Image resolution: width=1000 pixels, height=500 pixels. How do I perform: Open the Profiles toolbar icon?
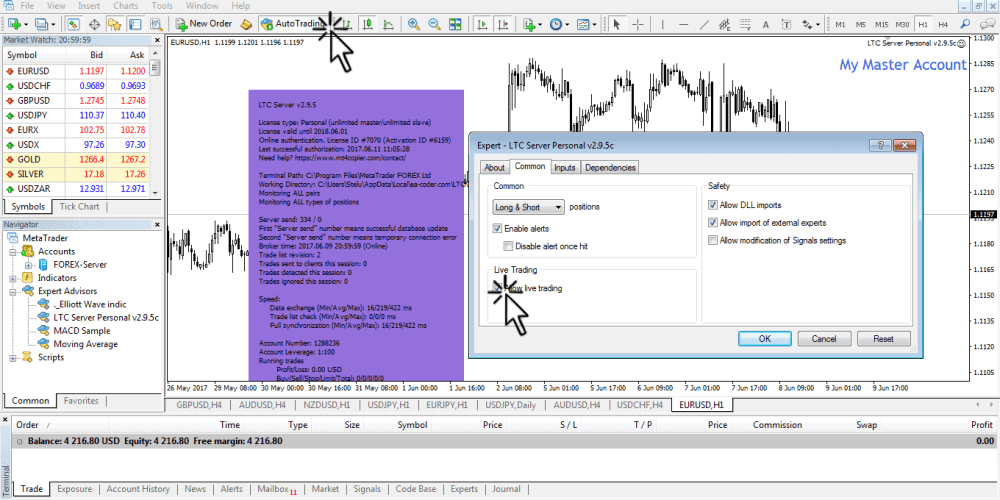point(42,24)
